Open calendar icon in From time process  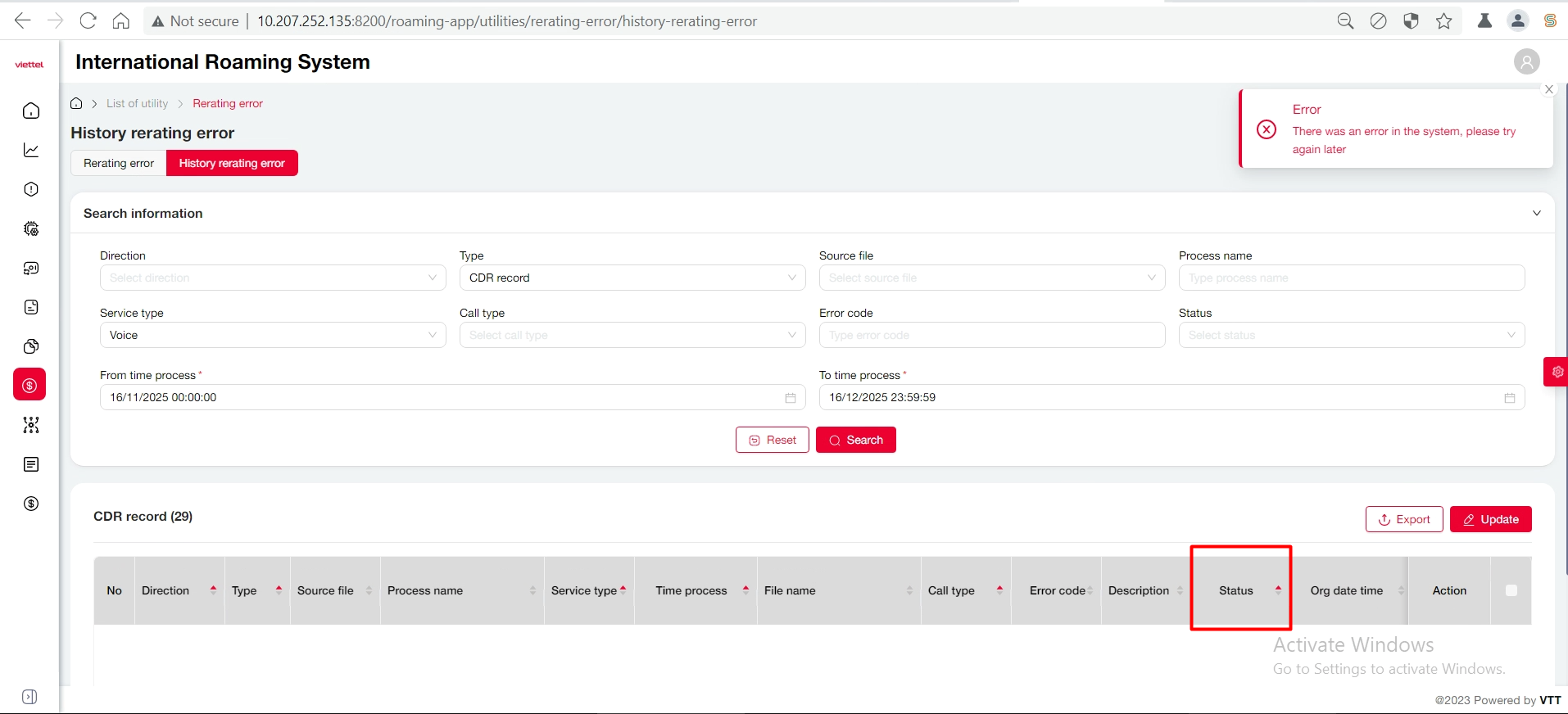[x=790, y=398]
